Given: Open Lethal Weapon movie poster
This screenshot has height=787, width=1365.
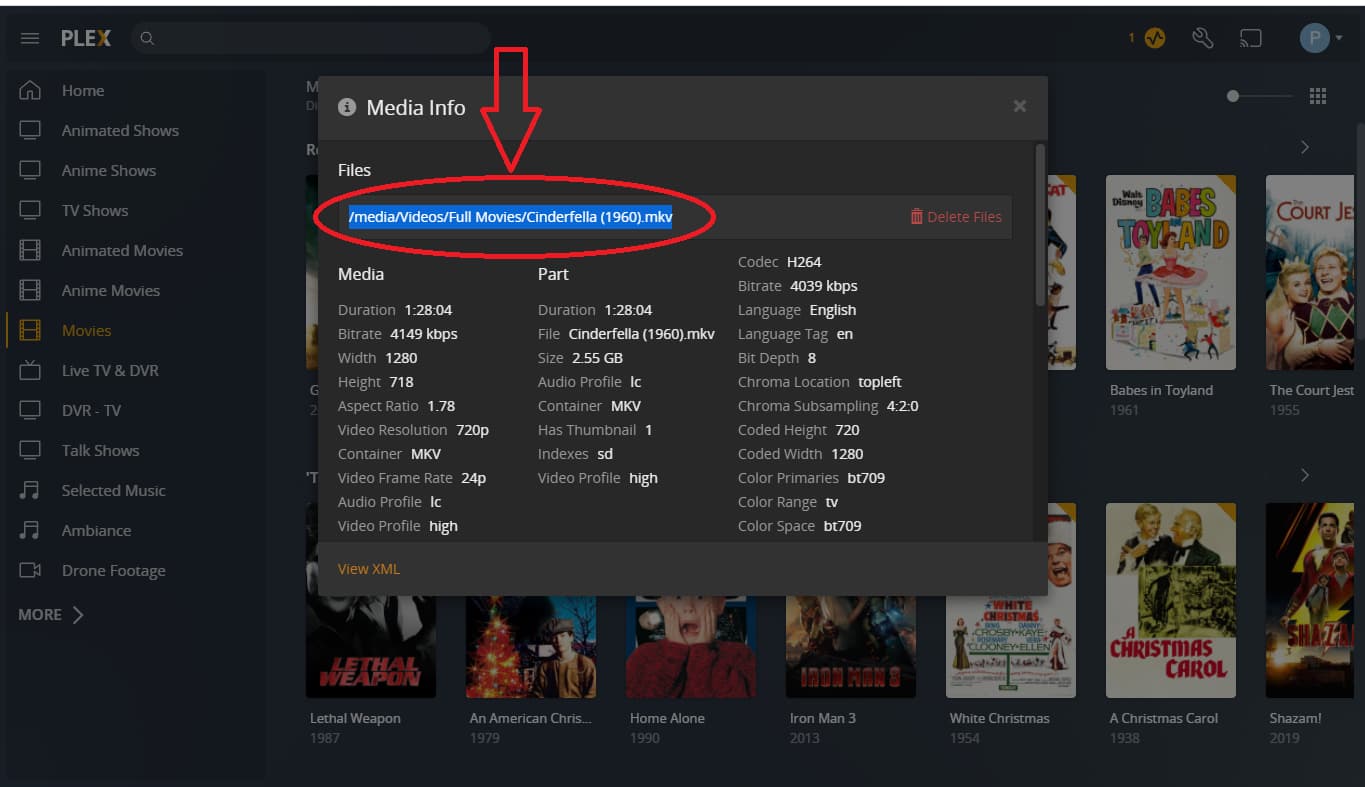Looking at the screenshot, I should [x=371, y=647].
